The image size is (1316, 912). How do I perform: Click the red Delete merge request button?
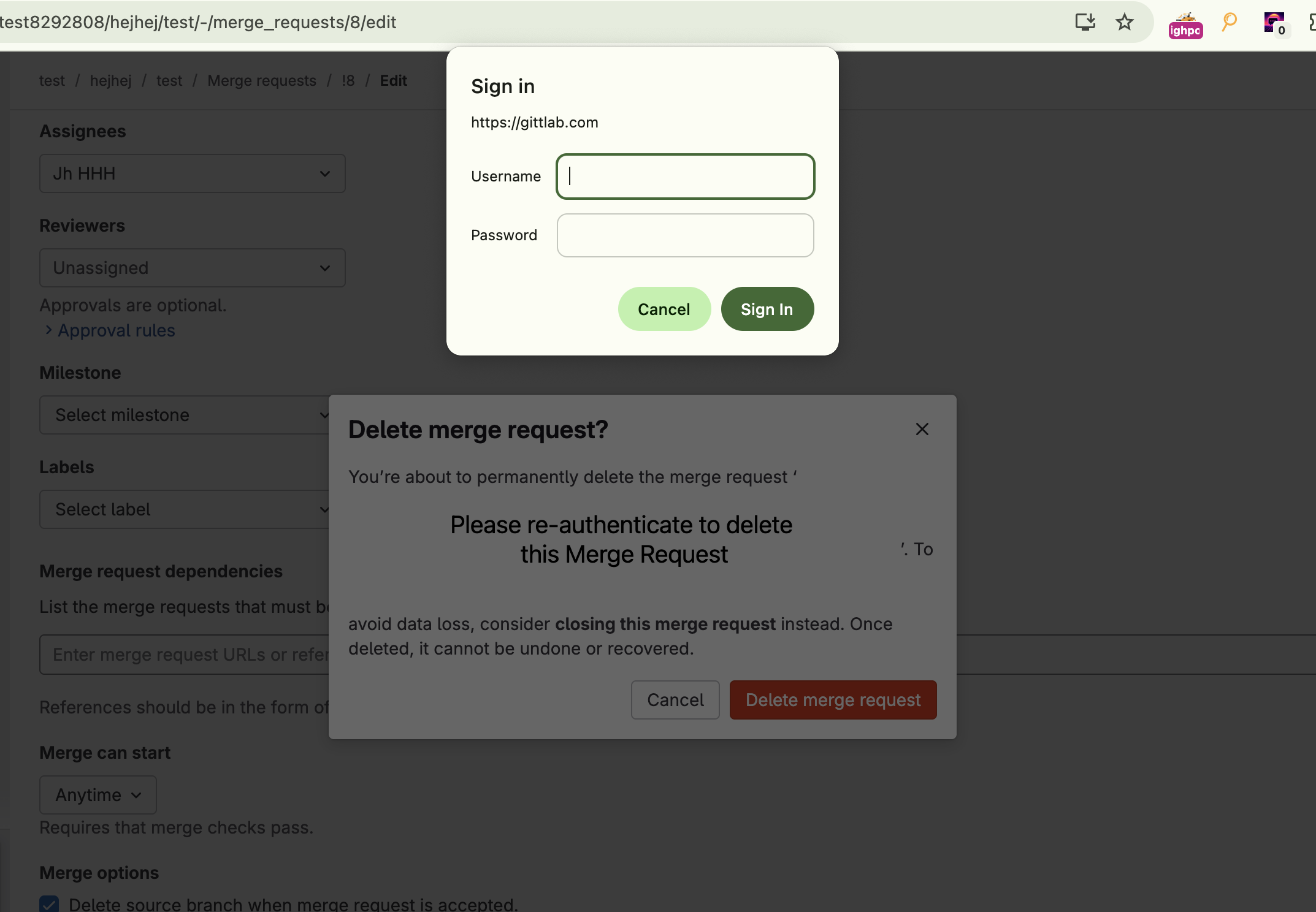pyautogui.click(x=832, y=700)
